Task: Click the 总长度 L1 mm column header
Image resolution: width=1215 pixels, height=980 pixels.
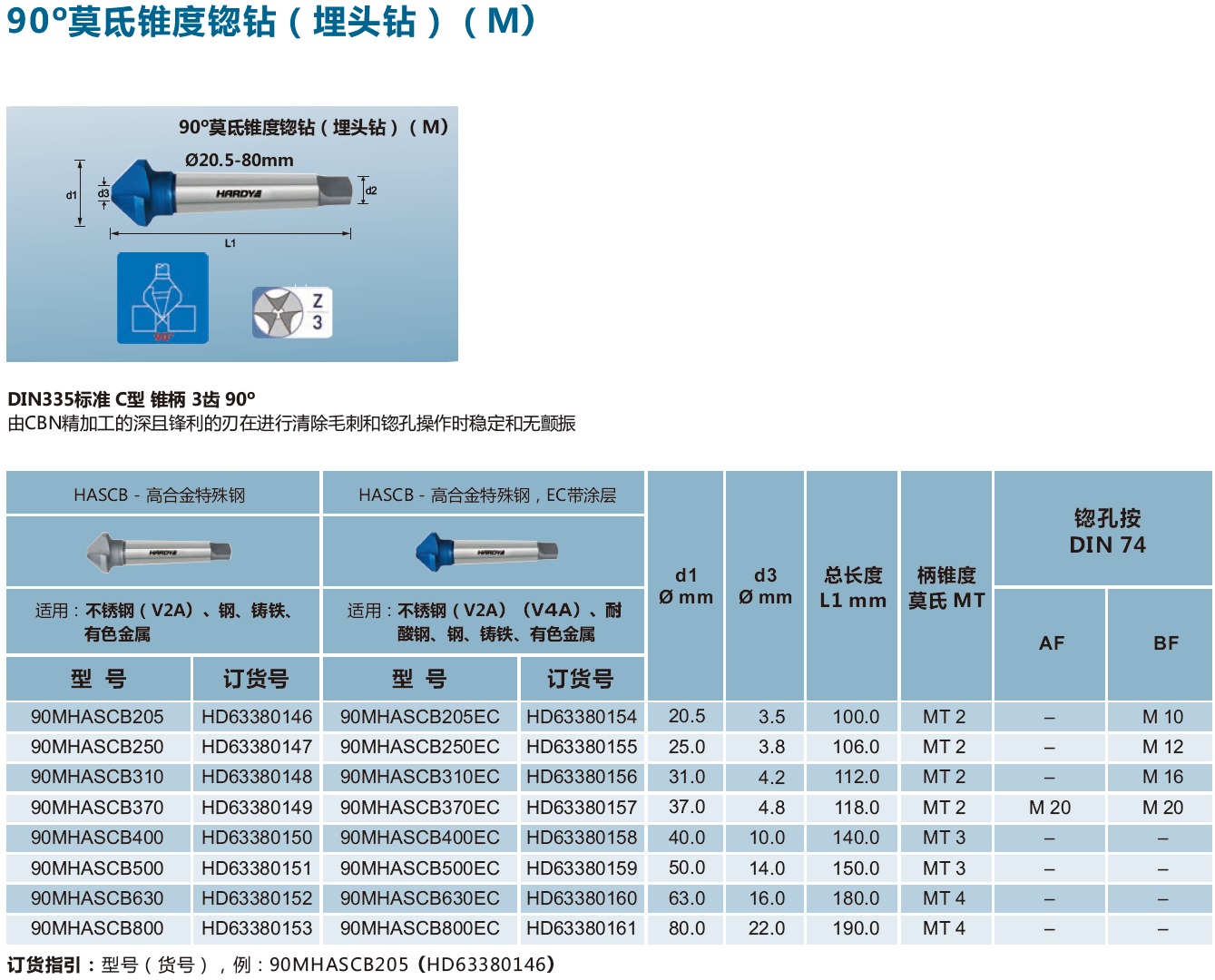Action: tap(853, 587)
